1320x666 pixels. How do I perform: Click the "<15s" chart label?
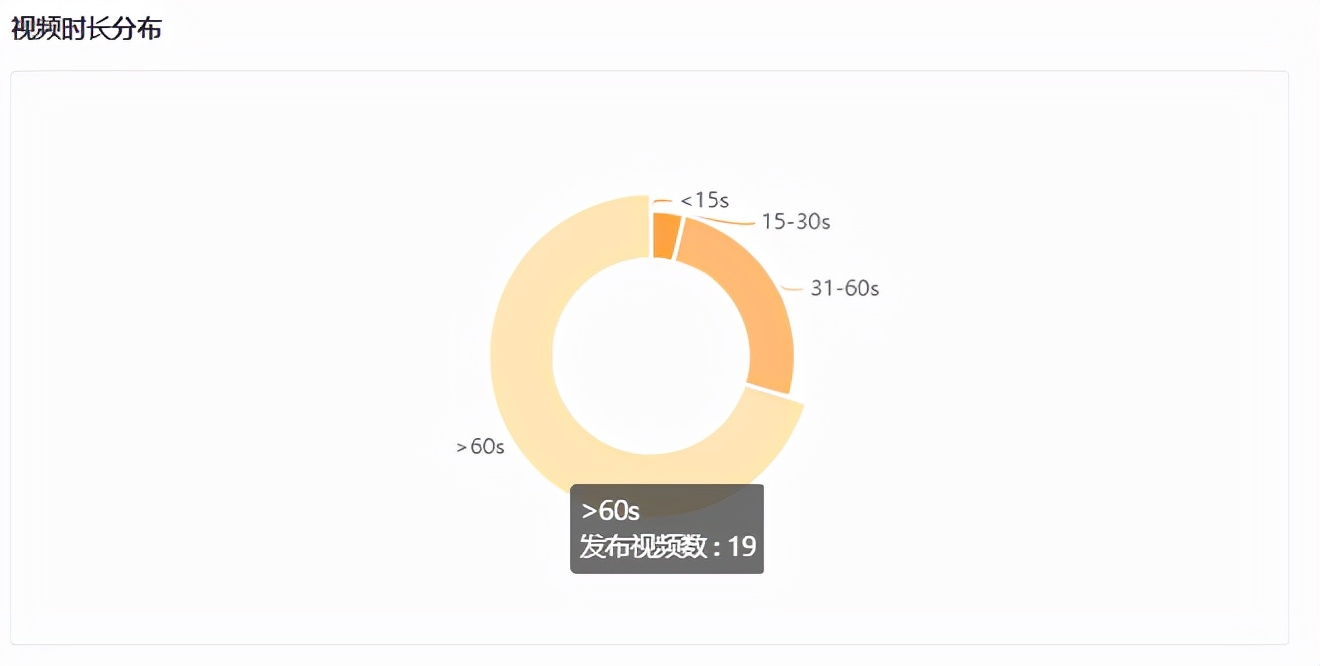[x=705, y=200]
